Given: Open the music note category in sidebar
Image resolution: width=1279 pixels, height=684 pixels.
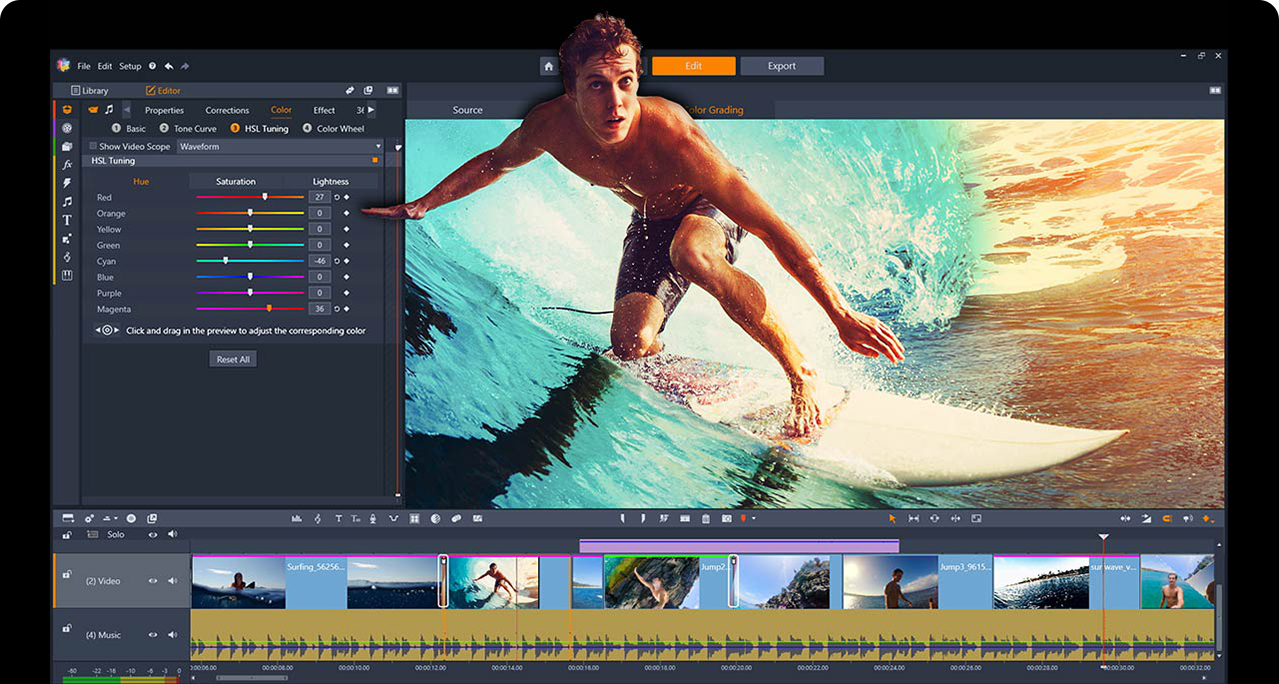Looking at the screenshot, I should point(67,201).
